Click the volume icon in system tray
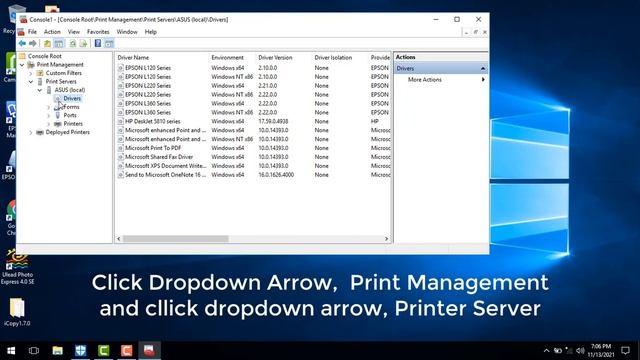640x360 pixels. tap(580, 351)
